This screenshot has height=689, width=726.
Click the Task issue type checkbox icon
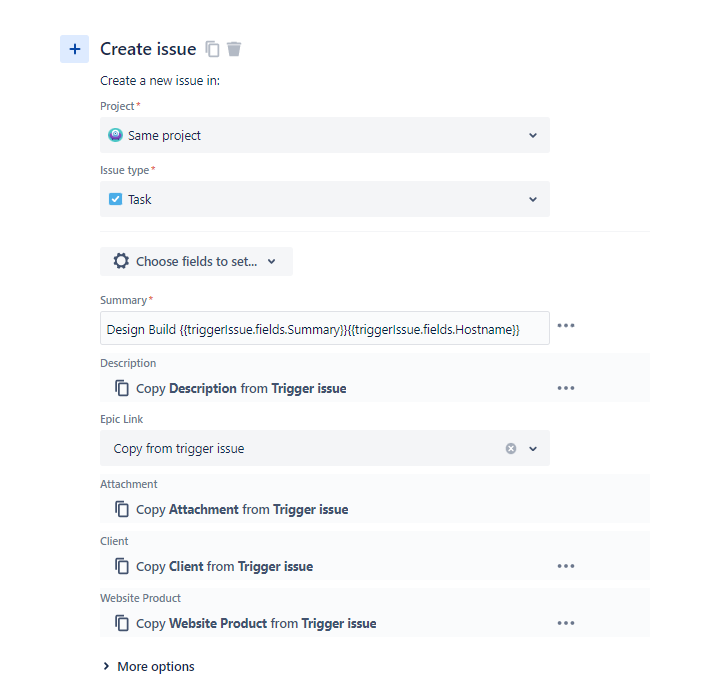[115, 199]
